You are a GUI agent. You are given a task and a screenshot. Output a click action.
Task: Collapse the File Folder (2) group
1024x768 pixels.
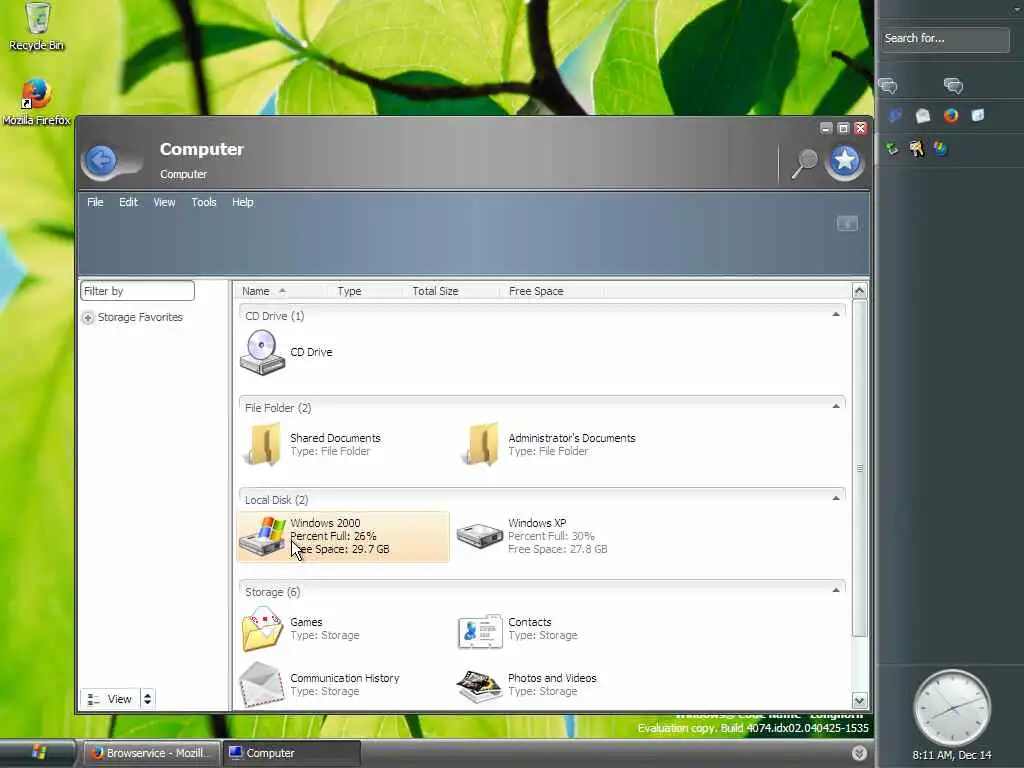(x=836, y=406)
